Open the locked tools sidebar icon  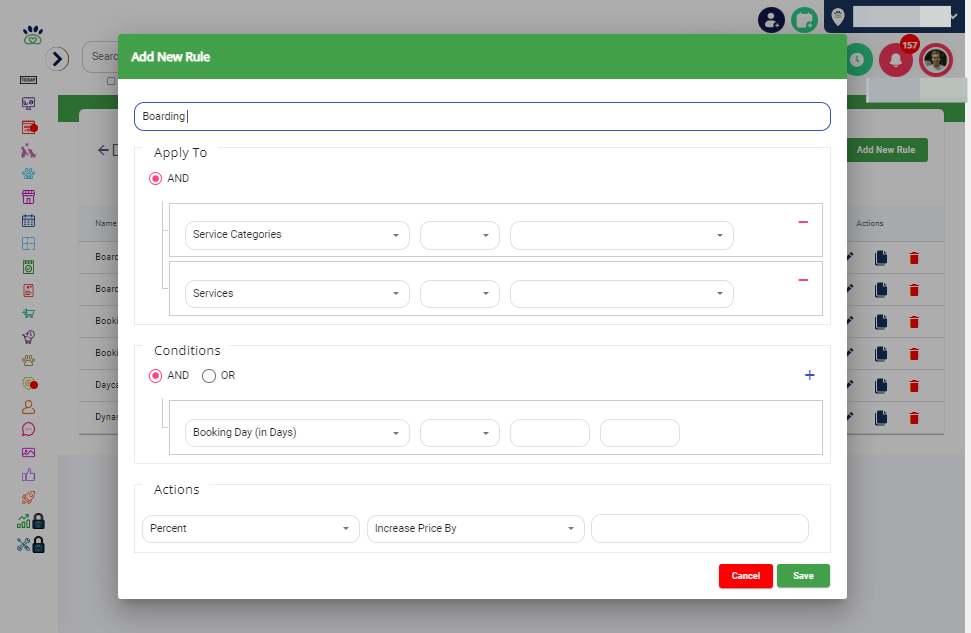point(31,544)
